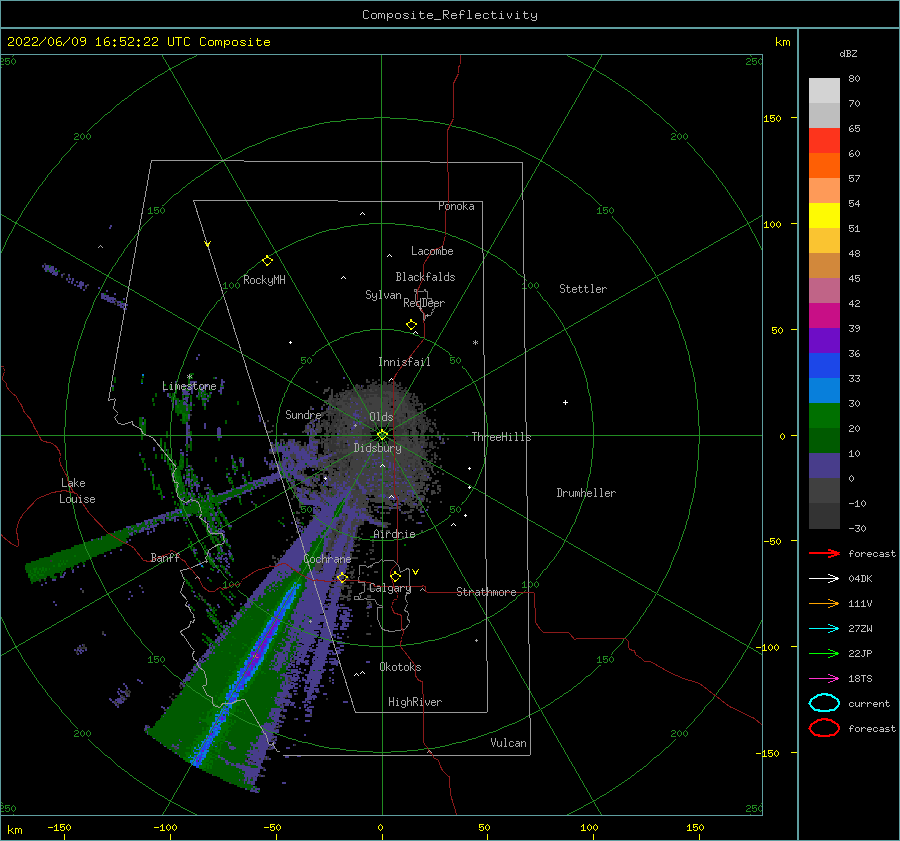Click the Okotoks city label
The height and width of the screenshot is (841, 900).
(x=400, y=667)
